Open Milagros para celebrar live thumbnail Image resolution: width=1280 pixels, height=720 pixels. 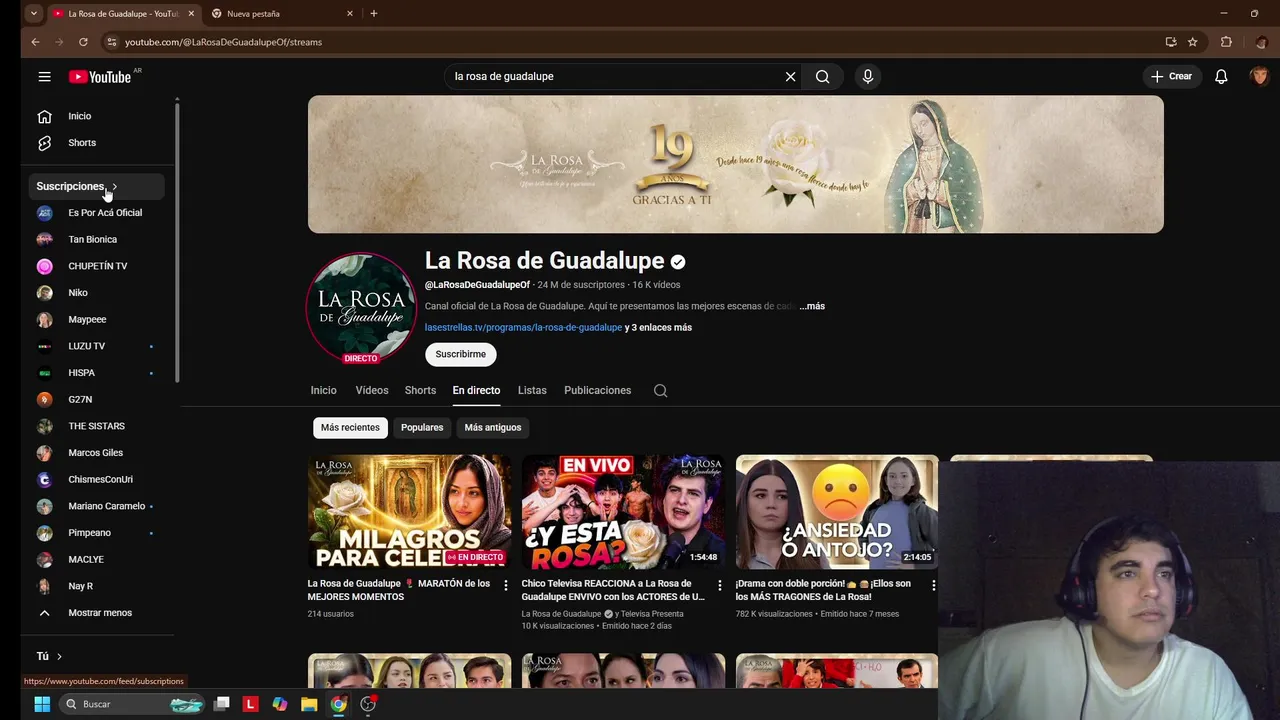click(409, 512)
